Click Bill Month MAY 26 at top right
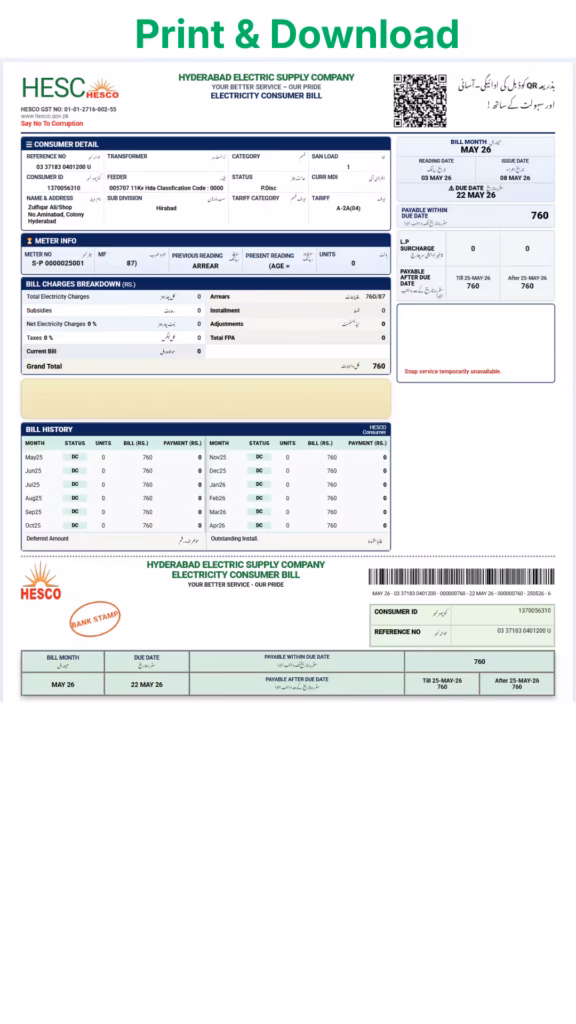The image size is (576, 1024). (x=475, y=150)
